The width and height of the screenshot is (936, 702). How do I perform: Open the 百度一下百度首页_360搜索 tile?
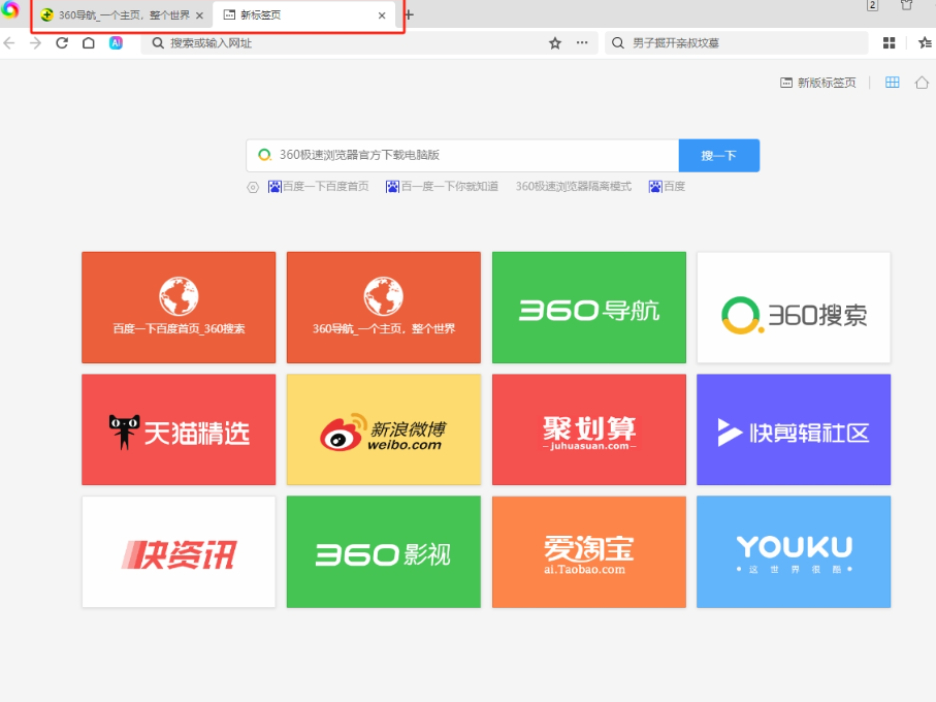tap(178, 307)
